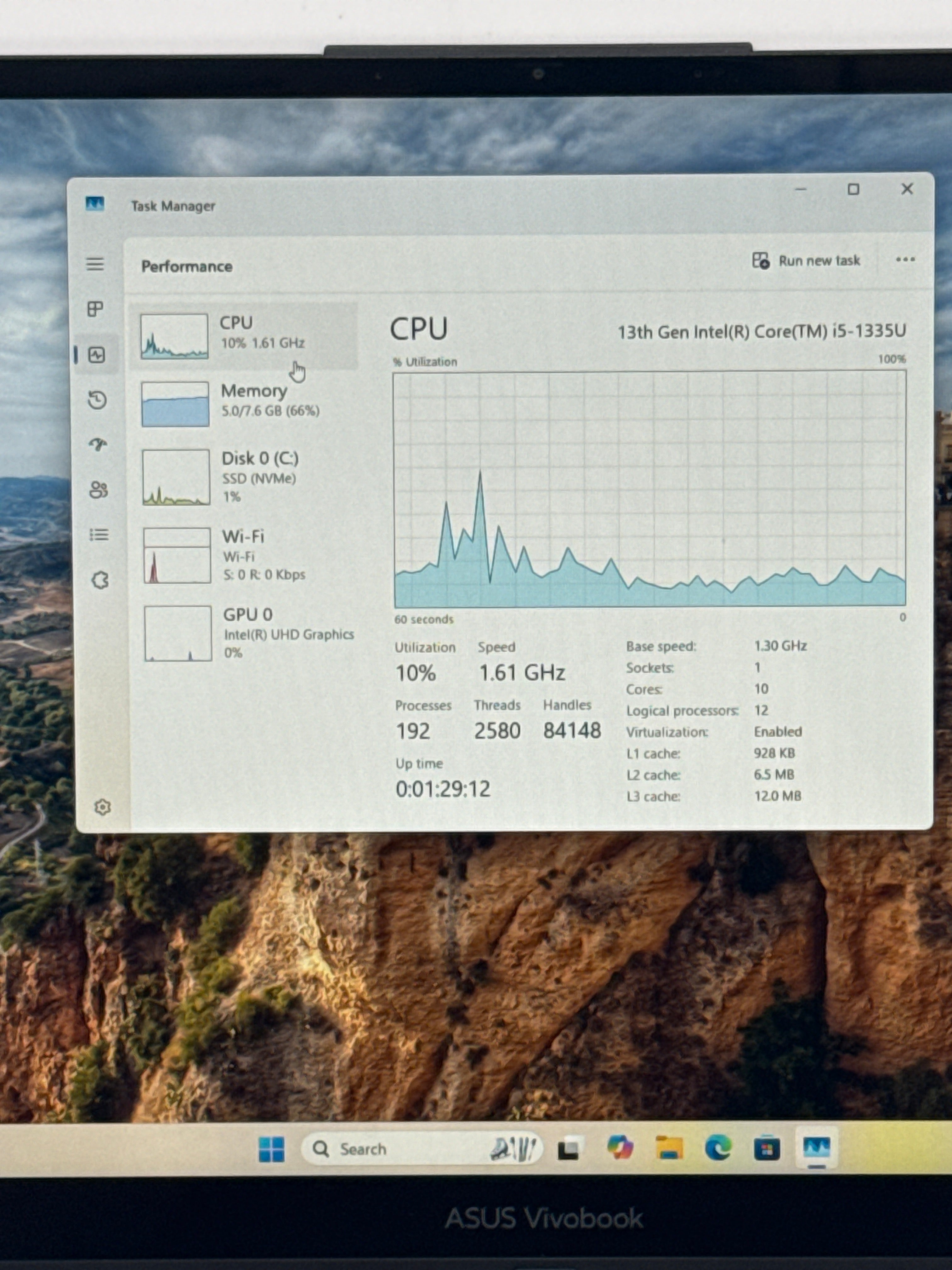Open Task Manager Settings gear
This screenshot has height=1270, width=952.
(102, 807)
